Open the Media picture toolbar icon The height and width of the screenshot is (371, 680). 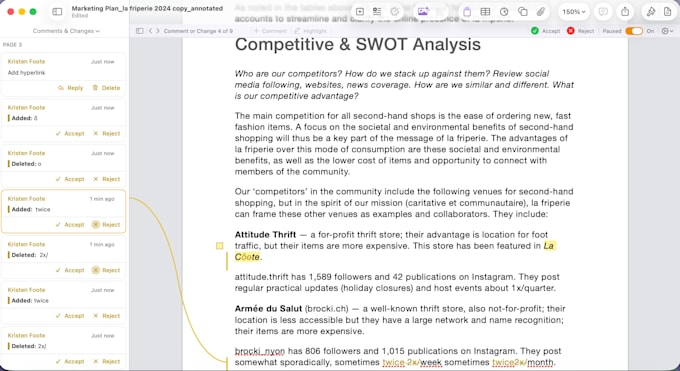(423, 12)
